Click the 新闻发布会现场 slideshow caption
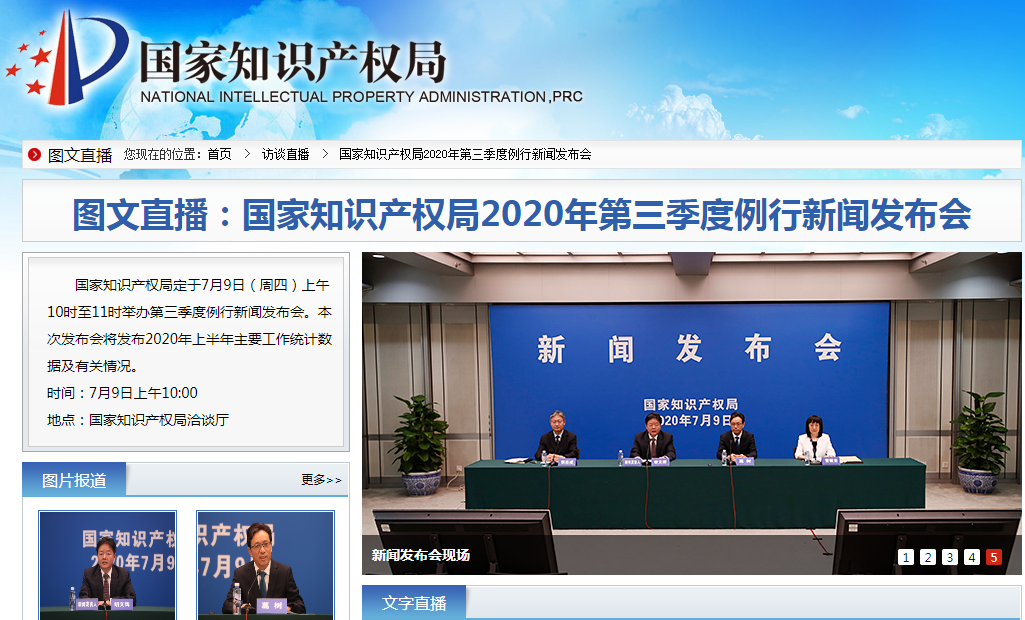Viewport: 1025px width, 620px height. click(x=420, y=555)
